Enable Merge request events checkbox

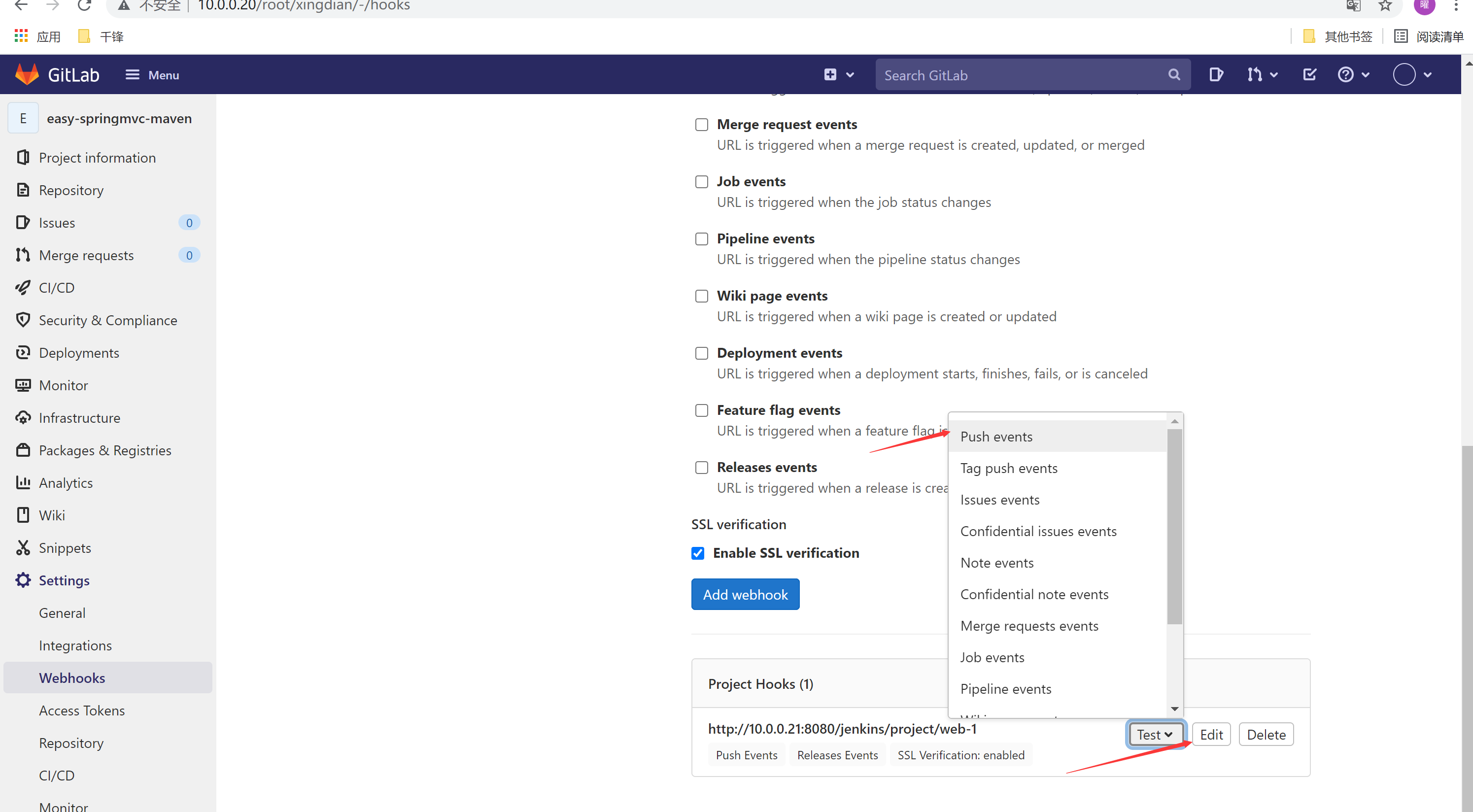pyautogui.click(x=700, y=124)
